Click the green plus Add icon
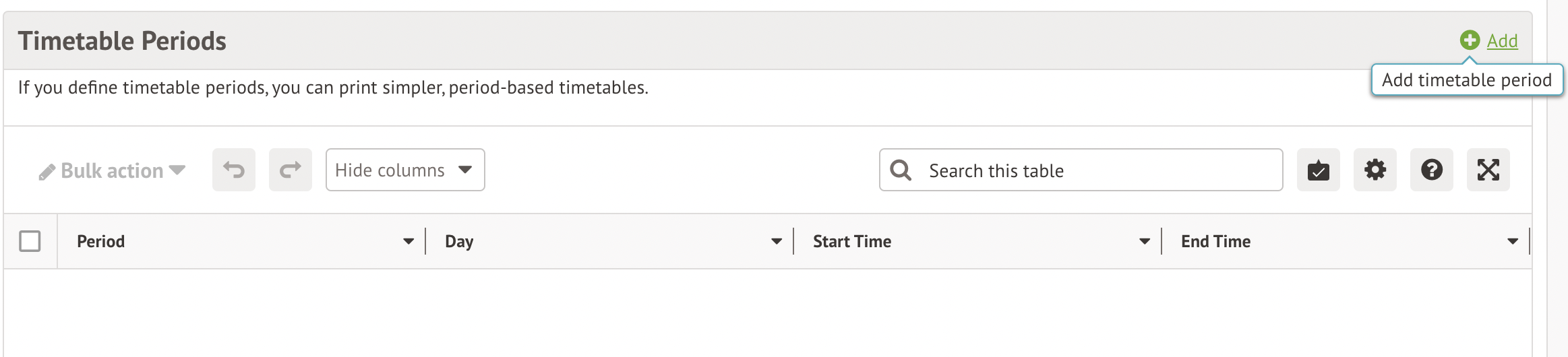1568x357 pixels. tap(1470, 40)
